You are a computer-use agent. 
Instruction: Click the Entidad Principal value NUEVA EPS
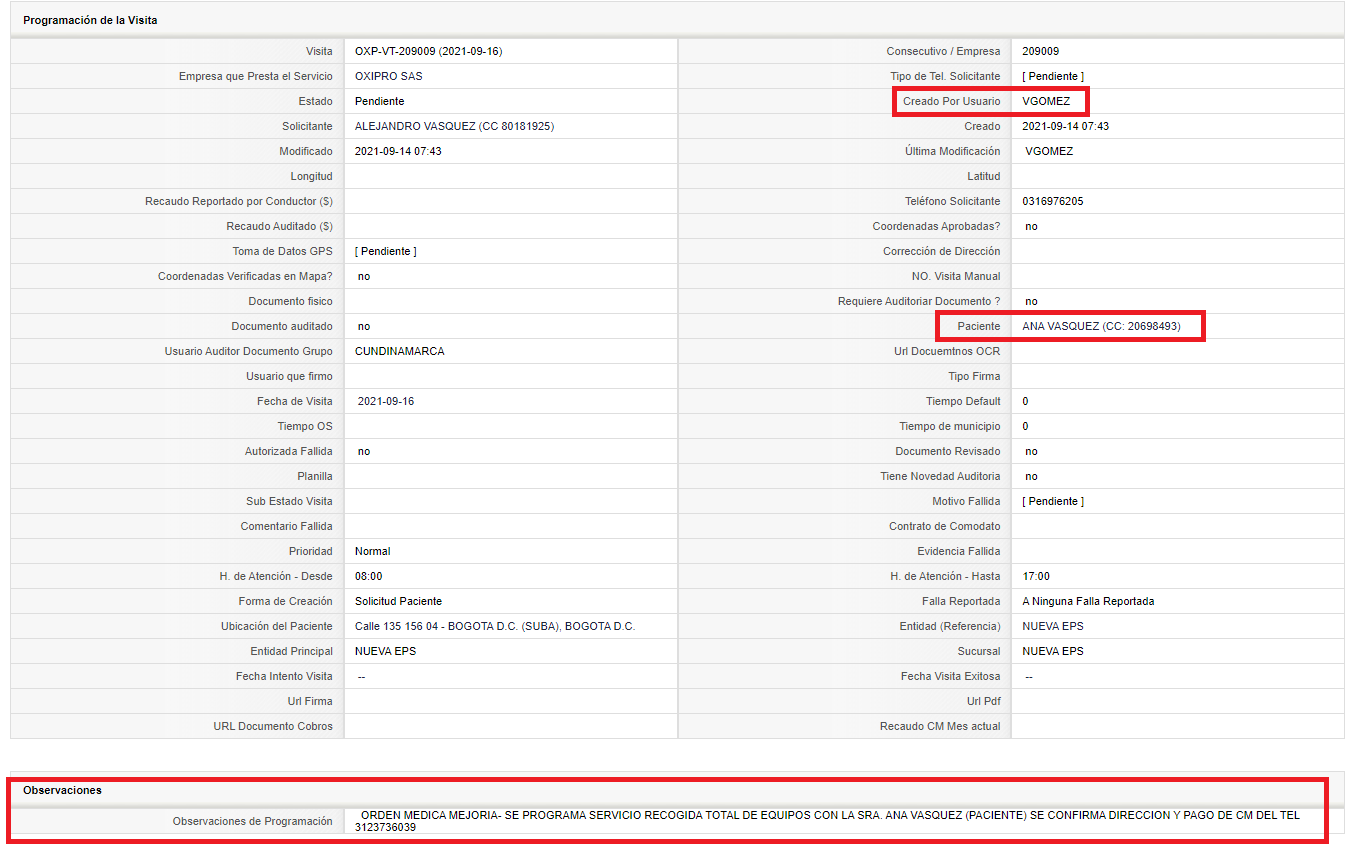(385, 651)
